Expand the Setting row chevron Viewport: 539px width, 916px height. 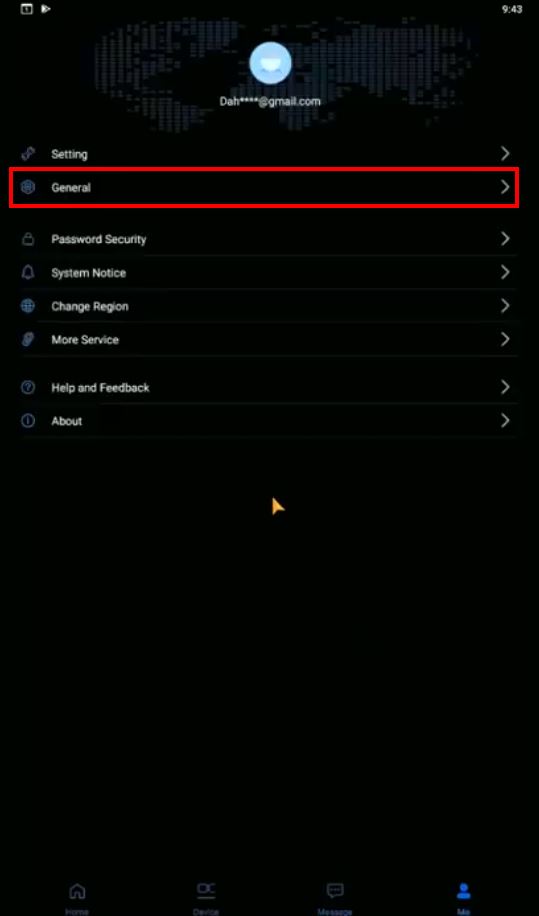(x=505, y=154)
